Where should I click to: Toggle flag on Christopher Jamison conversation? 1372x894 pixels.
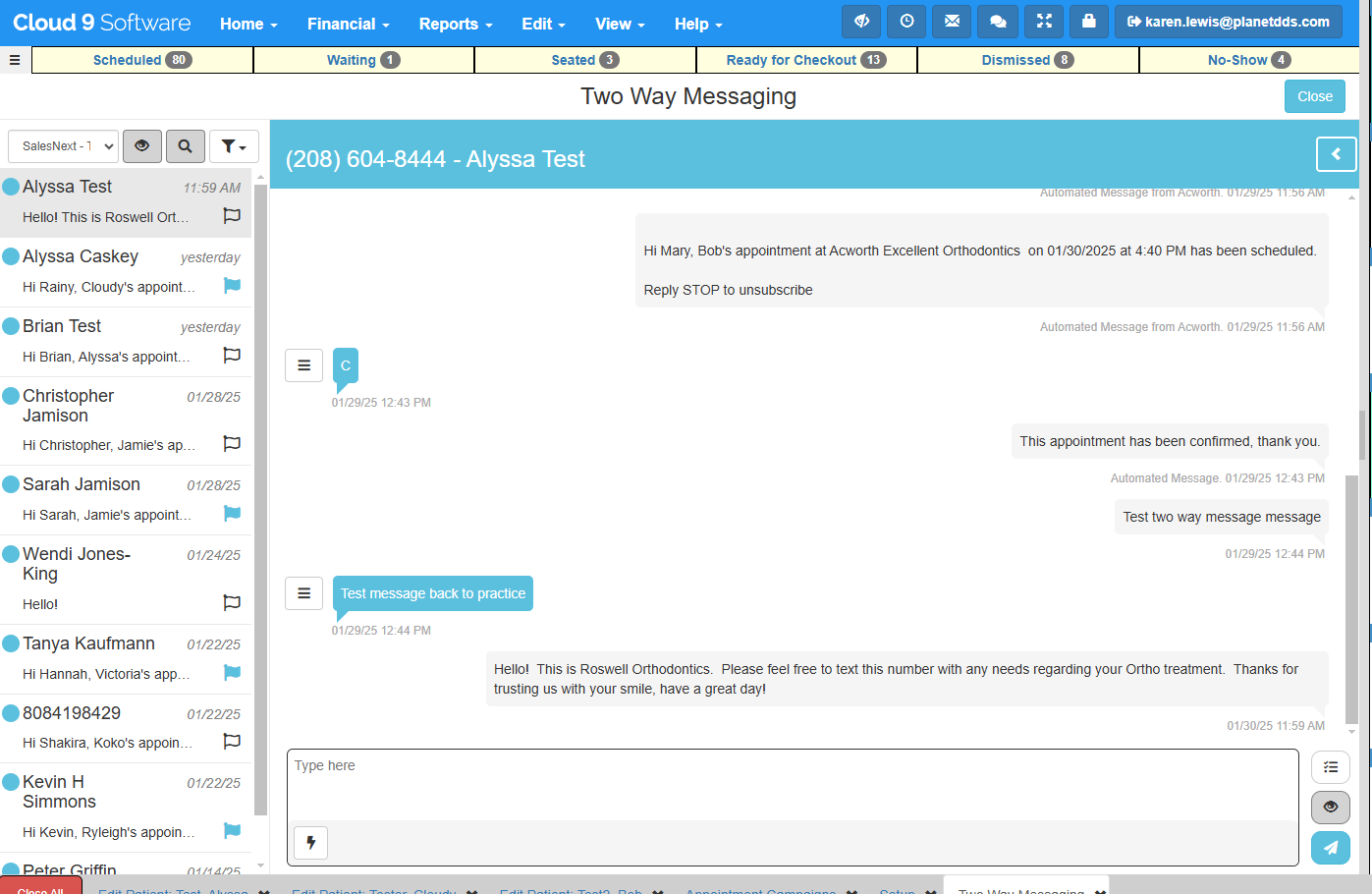(232, 443)
